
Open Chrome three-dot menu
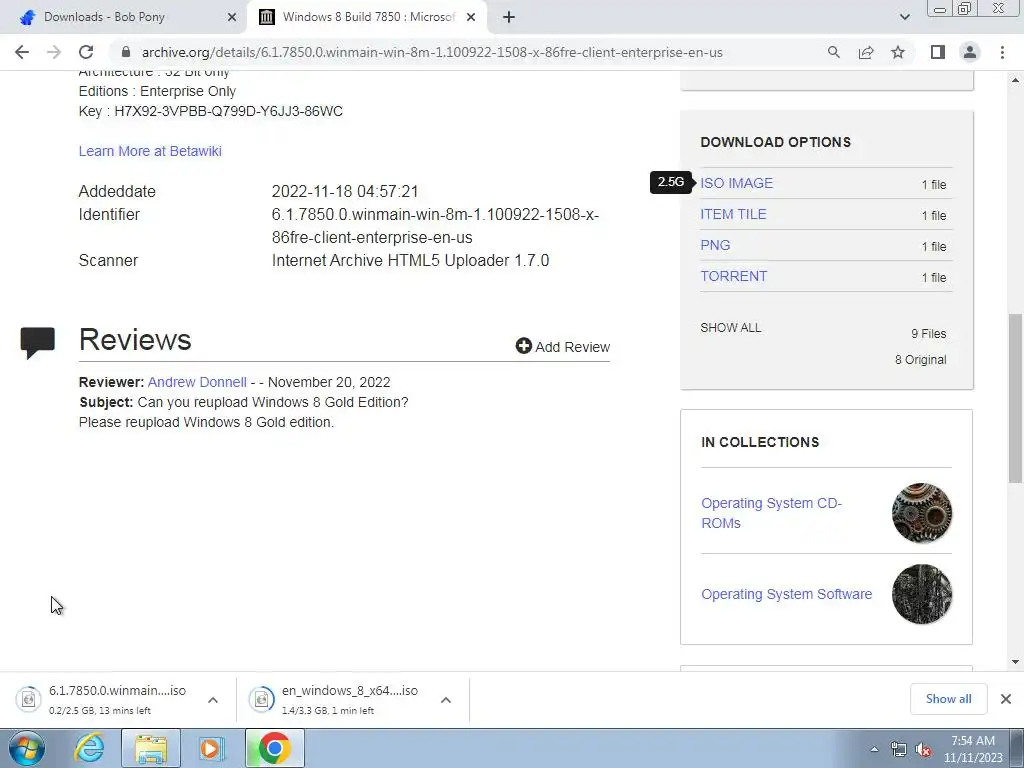click(1002, 52)
